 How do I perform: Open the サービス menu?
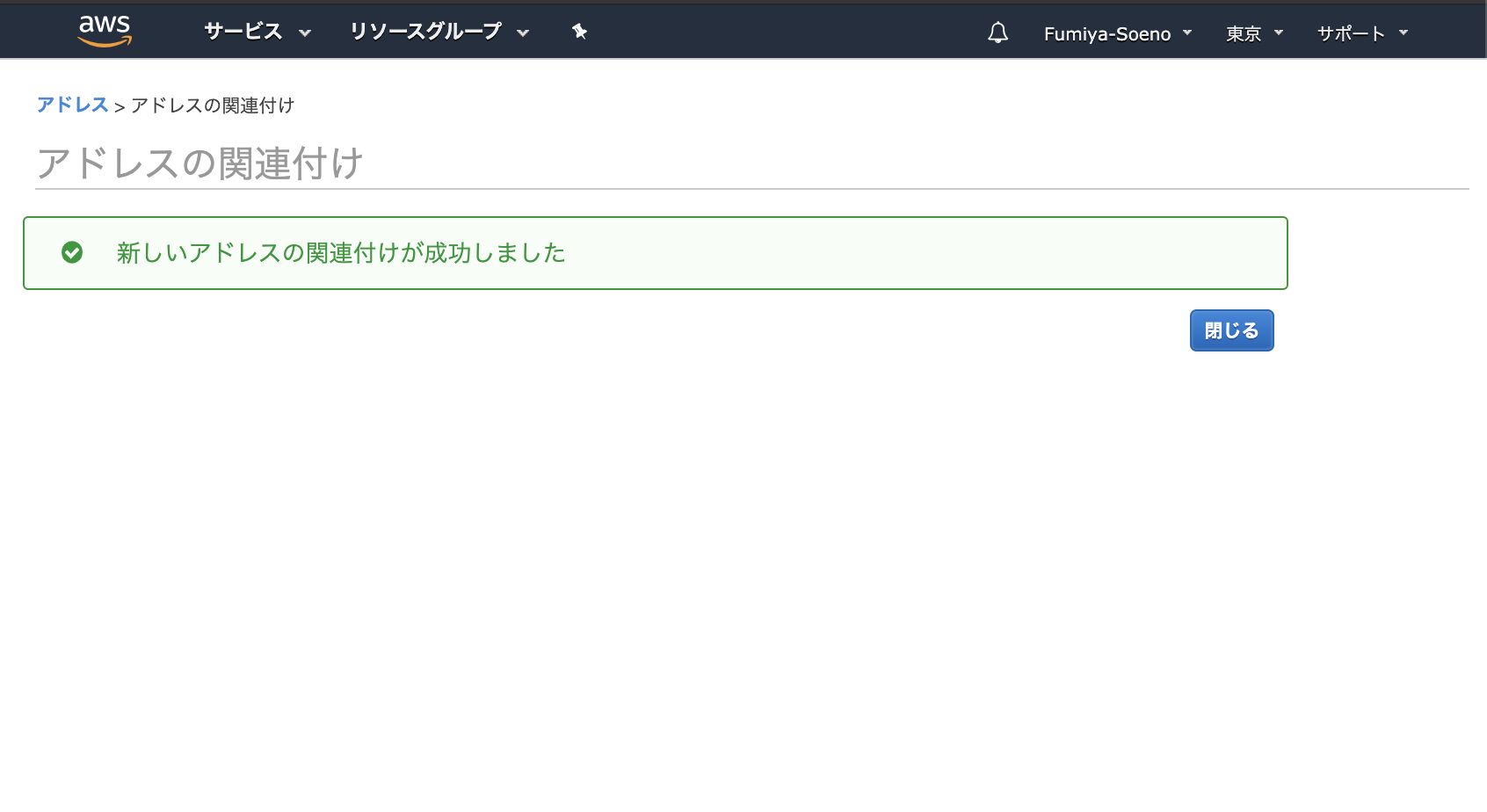(243, 31)
